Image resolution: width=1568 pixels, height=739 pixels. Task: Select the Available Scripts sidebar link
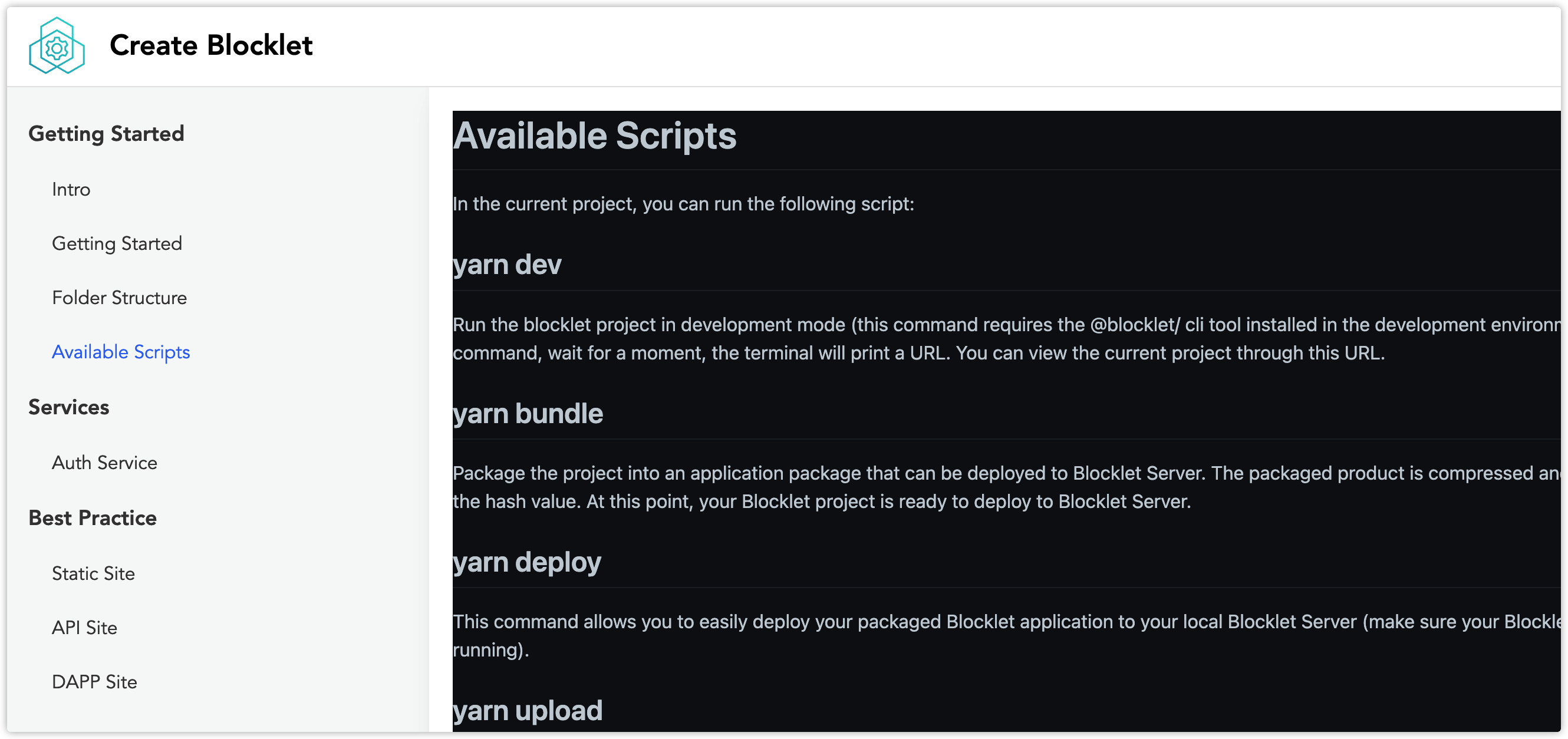tap(120, 352)
